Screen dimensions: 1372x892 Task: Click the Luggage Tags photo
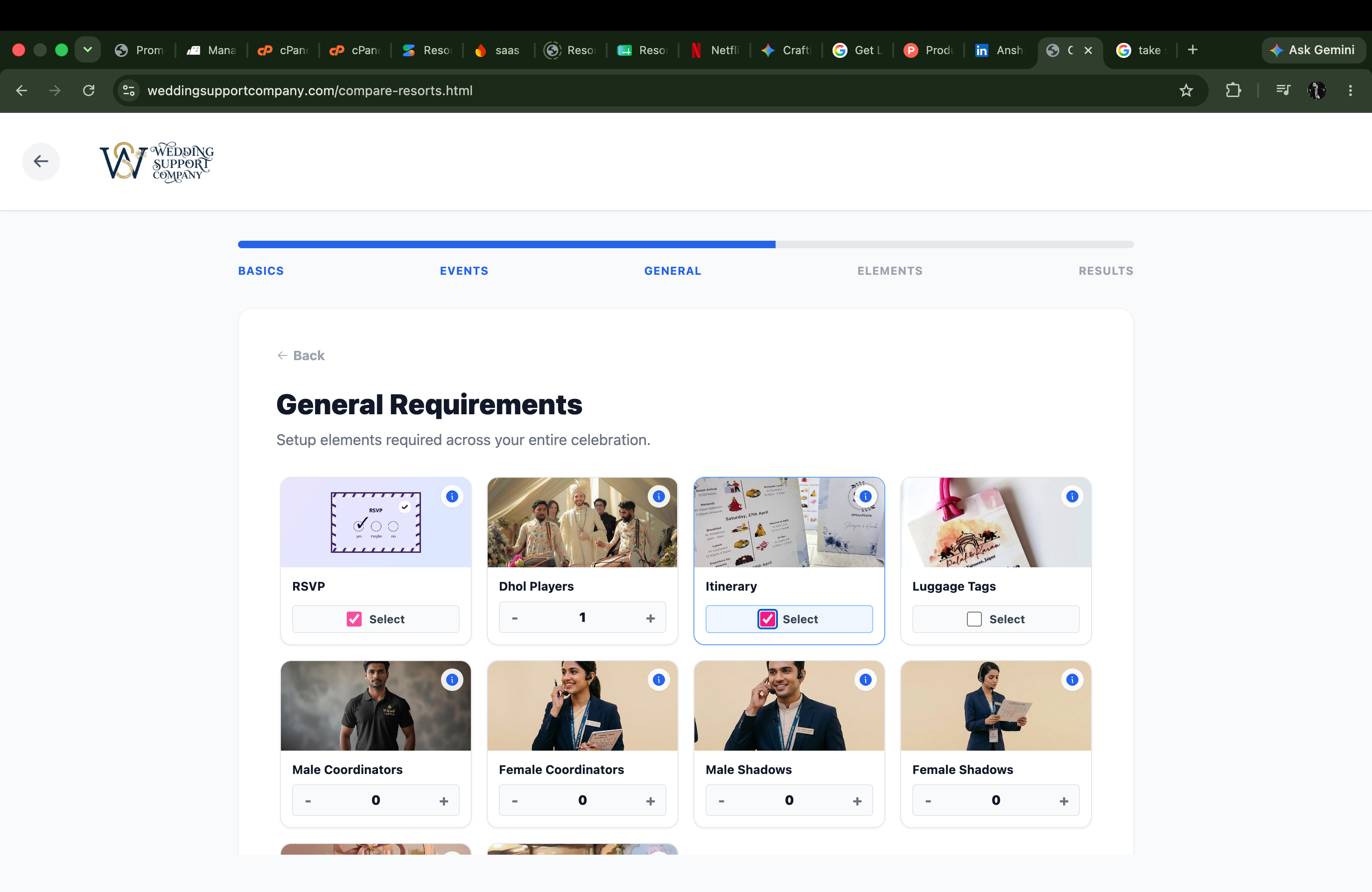pos(995,522)
